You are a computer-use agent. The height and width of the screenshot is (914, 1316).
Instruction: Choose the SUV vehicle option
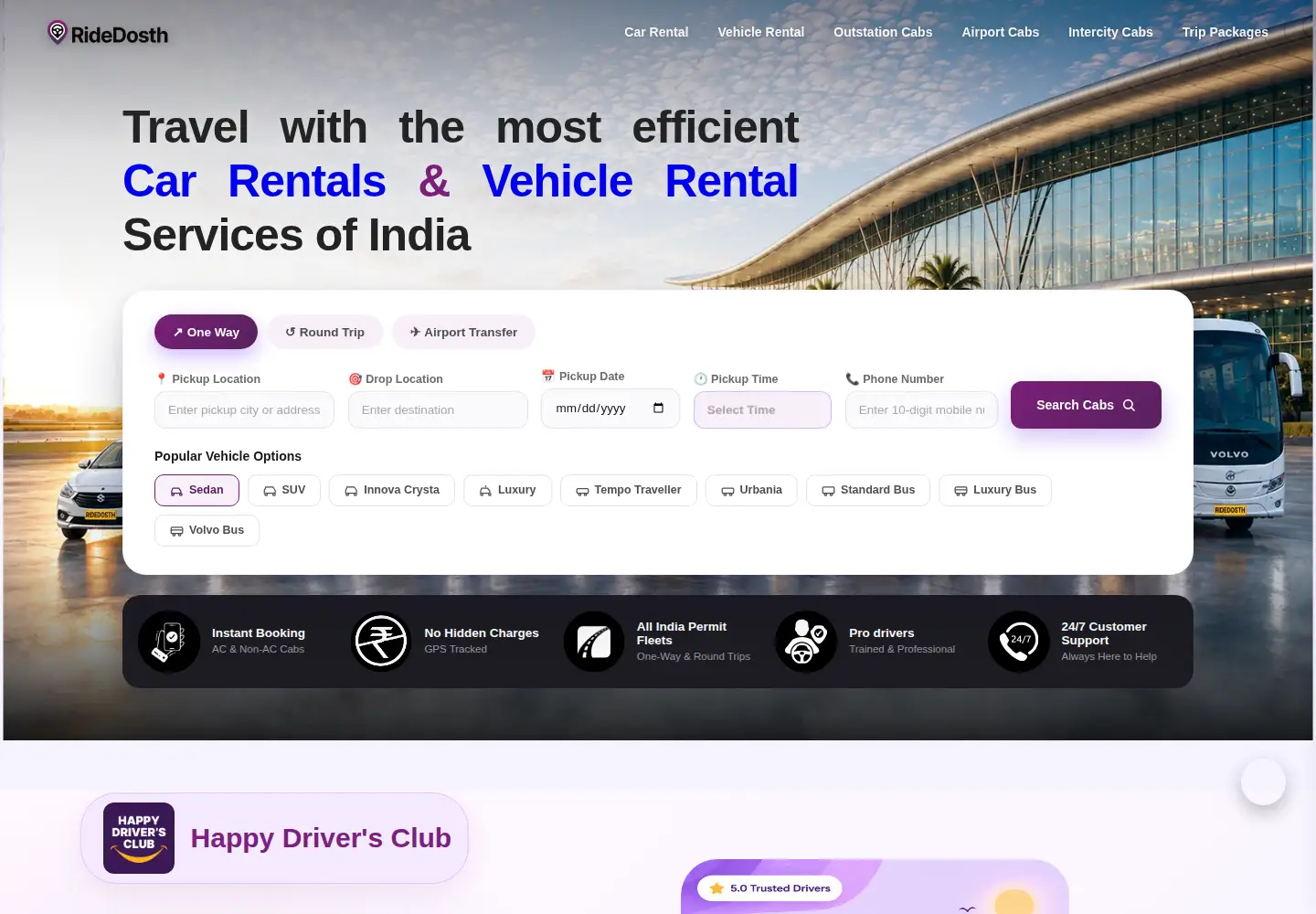point(284,490)
